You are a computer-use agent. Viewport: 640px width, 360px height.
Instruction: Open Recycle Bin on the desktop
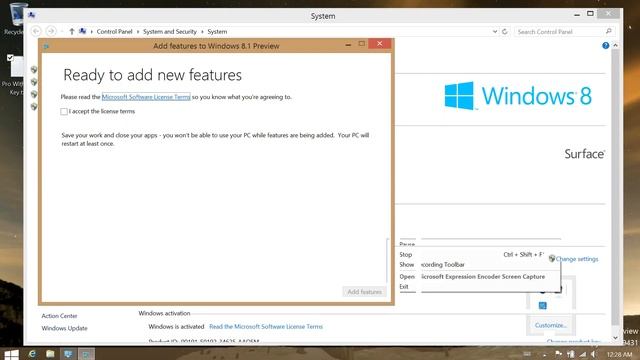point(16,19)
